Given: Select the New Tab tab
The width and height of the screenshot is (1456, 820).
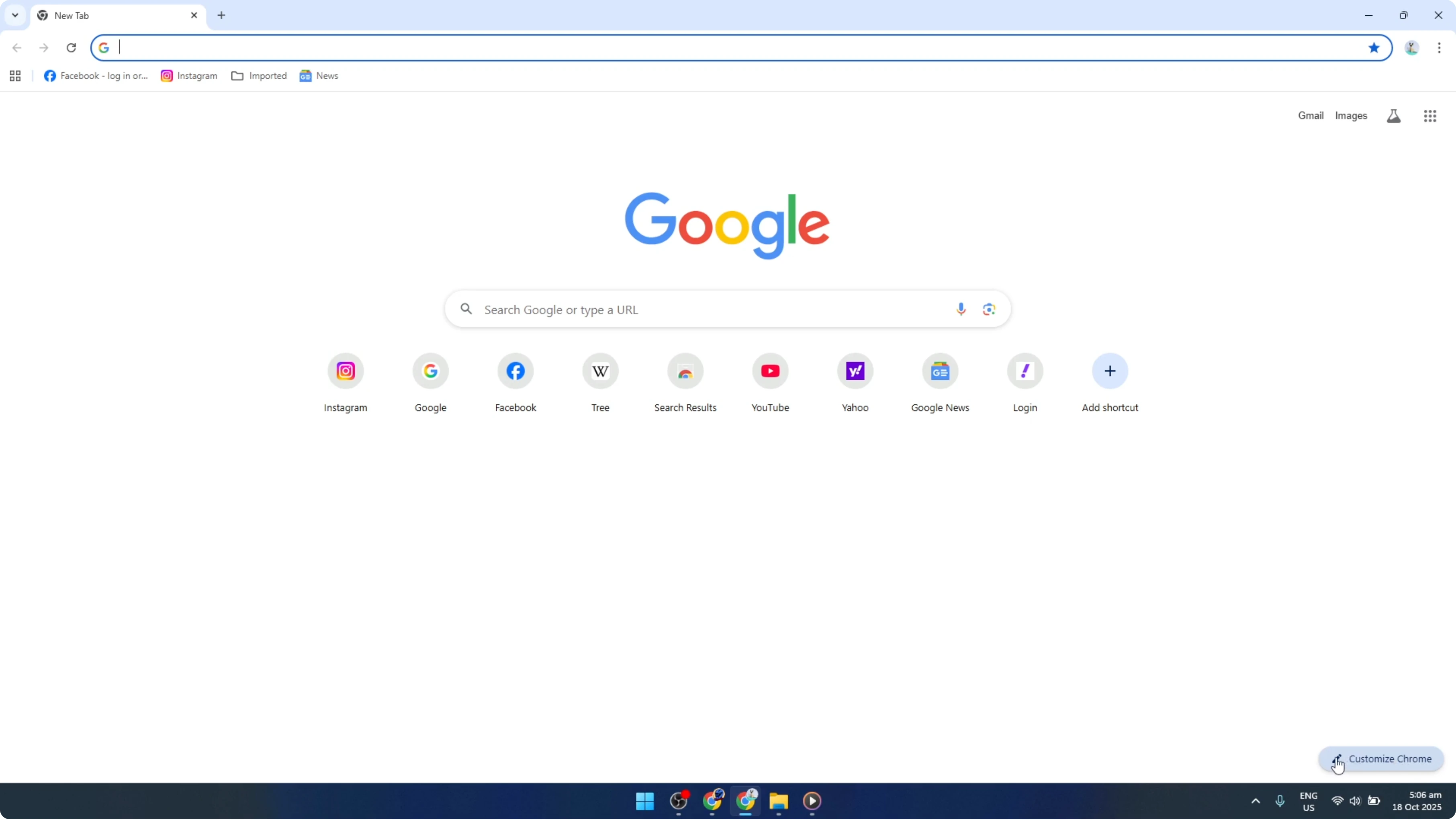Looking at the screenshot, I should click(118, 15).
